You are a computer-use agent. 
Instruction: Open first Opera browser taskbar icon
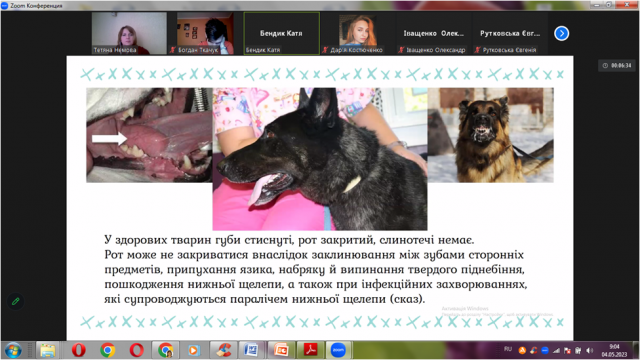point(78,350)
